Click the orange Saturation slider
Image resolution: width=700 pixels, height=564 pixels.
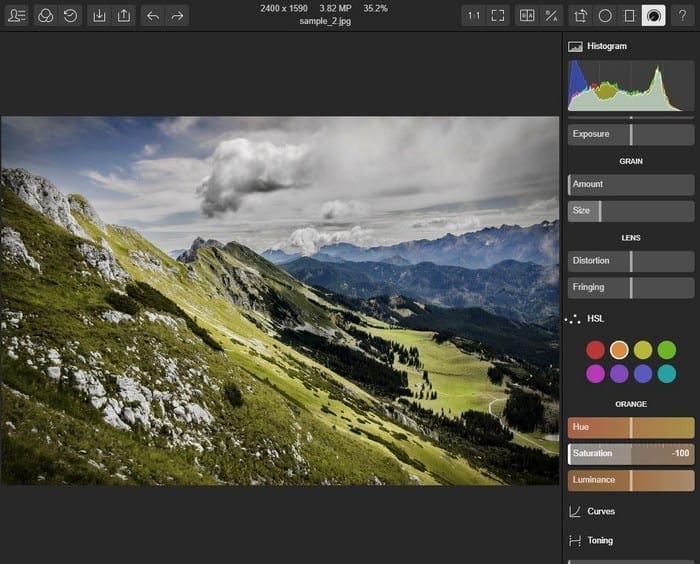point(631,454)
